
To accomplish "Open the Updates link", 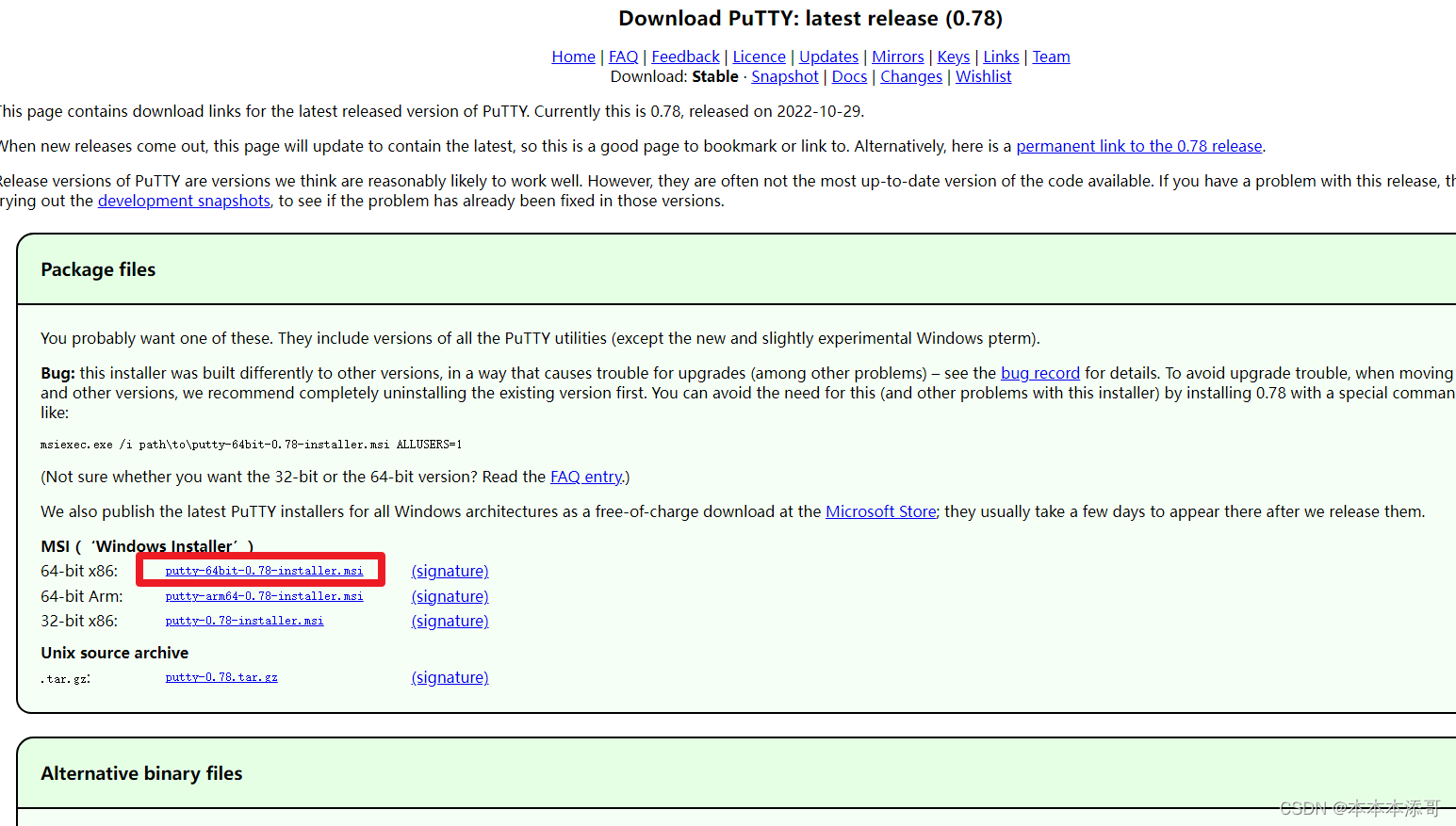I will point(828,57).
